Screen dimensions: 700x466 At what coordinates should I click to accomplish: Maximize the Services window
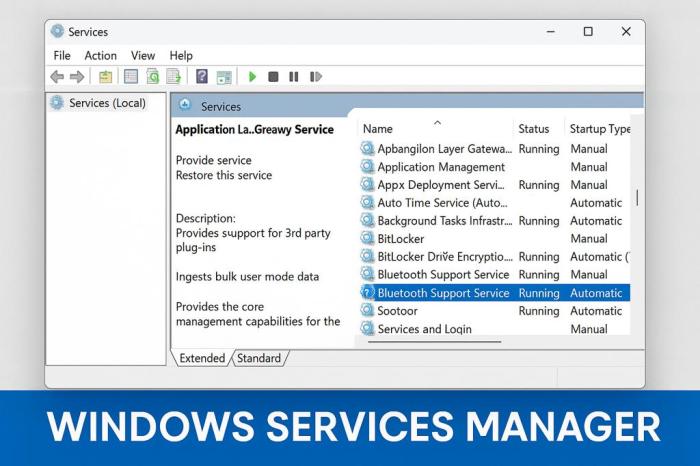coord(588,31)
